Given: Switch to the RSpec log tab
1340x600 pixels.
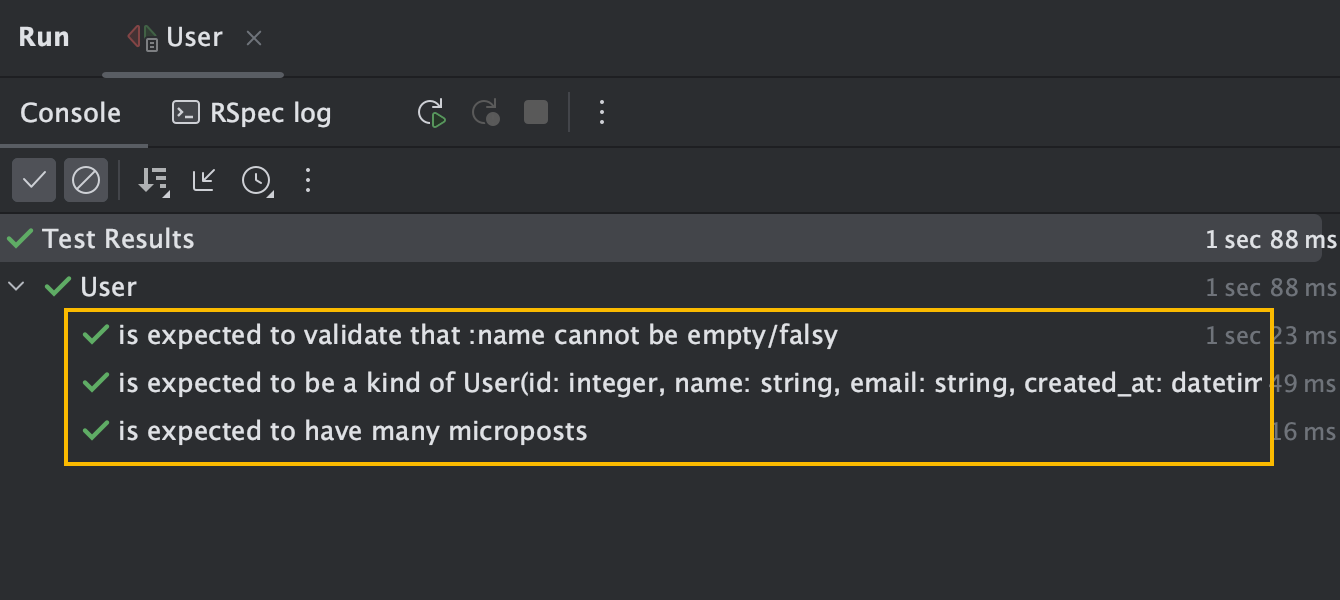Looking at the screenshot, I should [252, 113].
